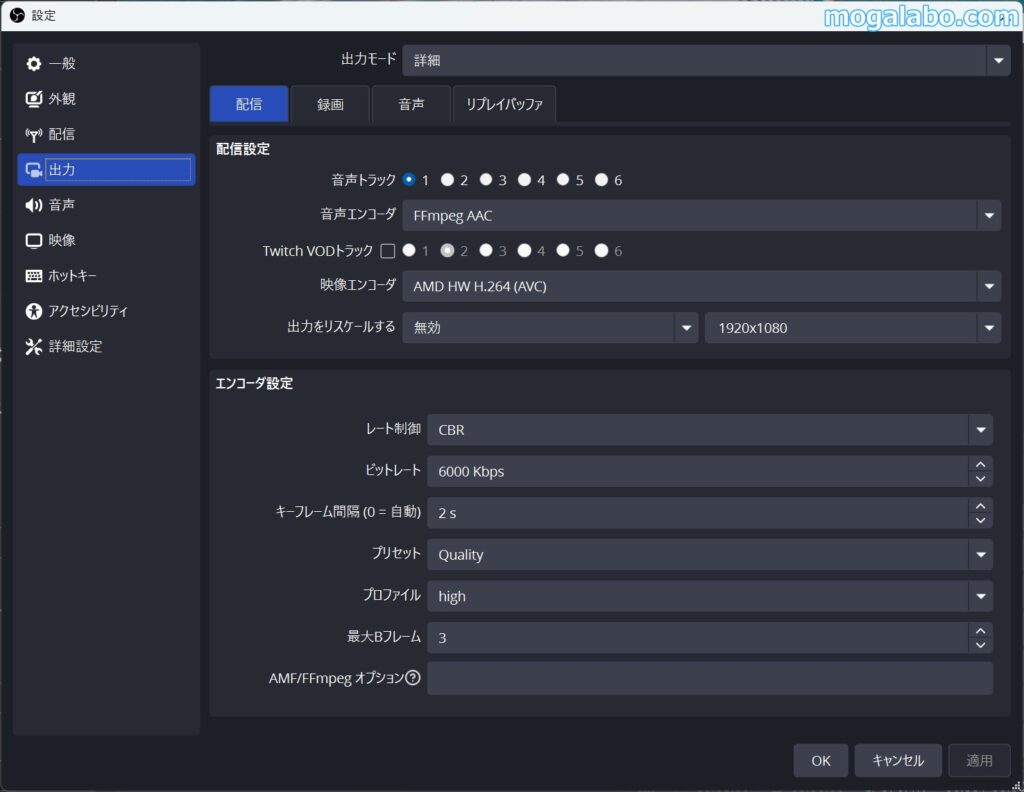Image resolution: width=1024 pixels, height=792 pixels.
Task: Click the Appearance (外観) sidebar icon
Action: 33,99
